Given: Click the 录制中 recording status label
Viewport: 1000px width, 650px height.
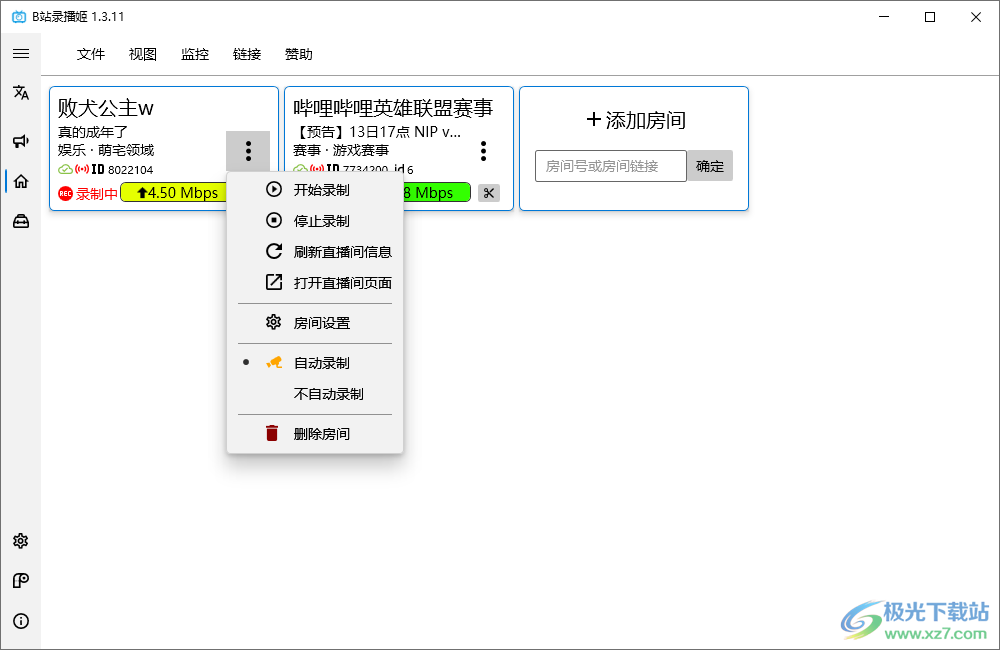Looking at the screenshot, I should point(97,193).
